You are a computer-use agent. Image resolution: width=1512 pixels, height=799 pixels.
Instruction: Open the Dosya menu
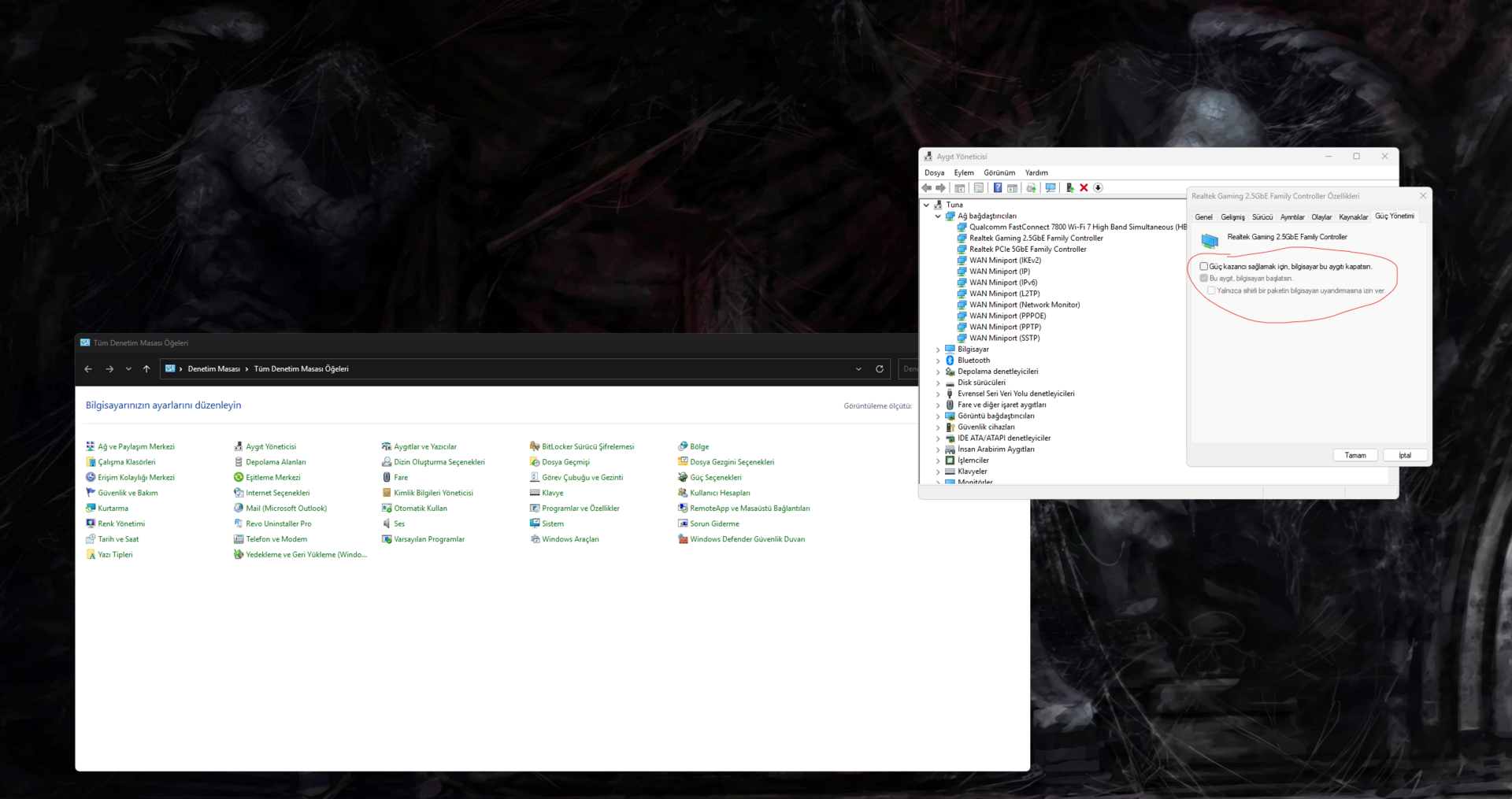tap(935, 173)
